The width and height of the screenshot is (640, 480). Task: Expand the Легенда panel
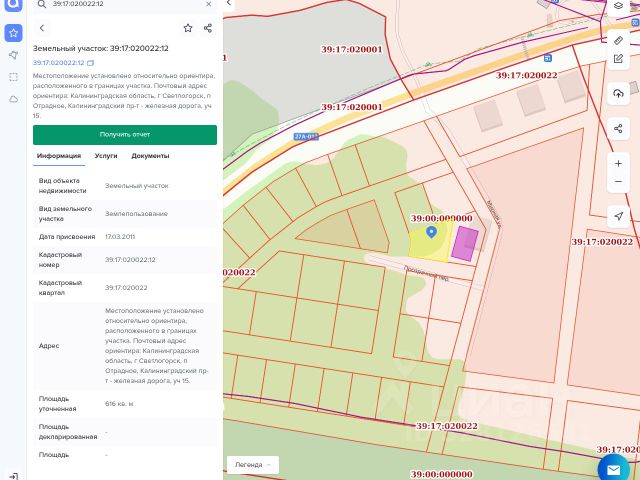253,464
